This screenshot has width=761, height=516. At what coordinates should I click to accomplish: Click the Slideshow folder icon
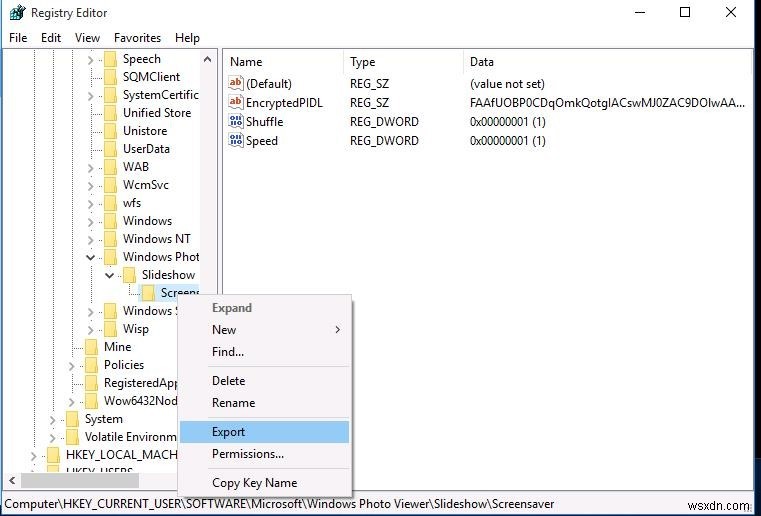130,275
